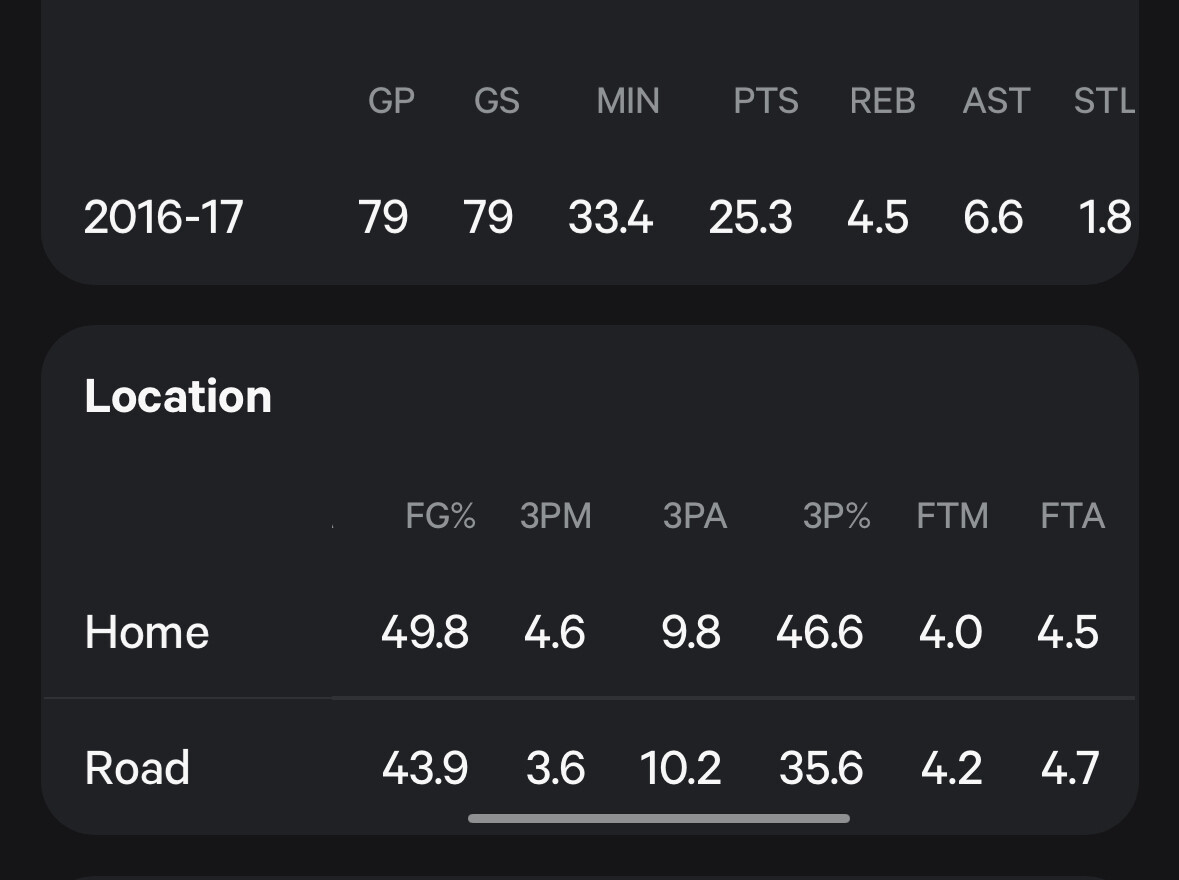
Task: Click the REB column header
Action: [882, 101]
